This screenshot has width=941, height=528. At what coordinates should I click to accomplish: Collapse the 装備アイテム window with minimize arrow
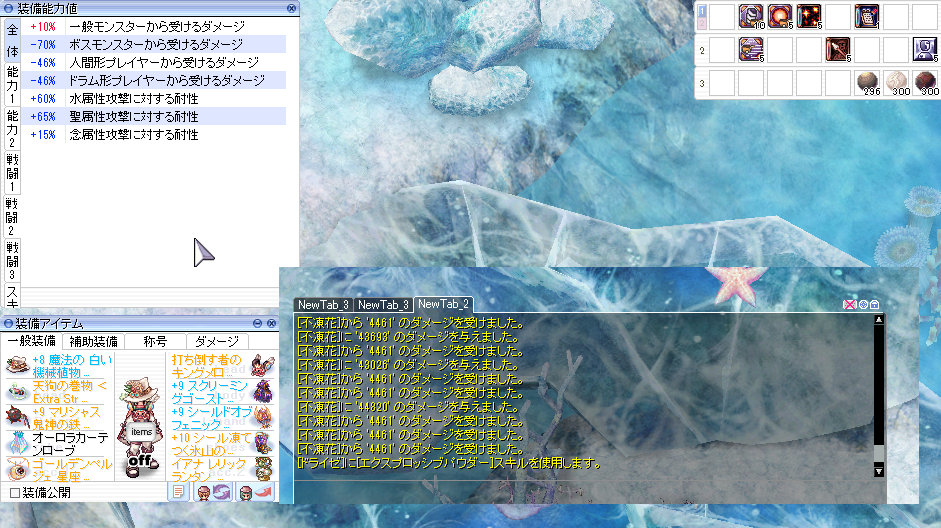(x=257, y=324)
